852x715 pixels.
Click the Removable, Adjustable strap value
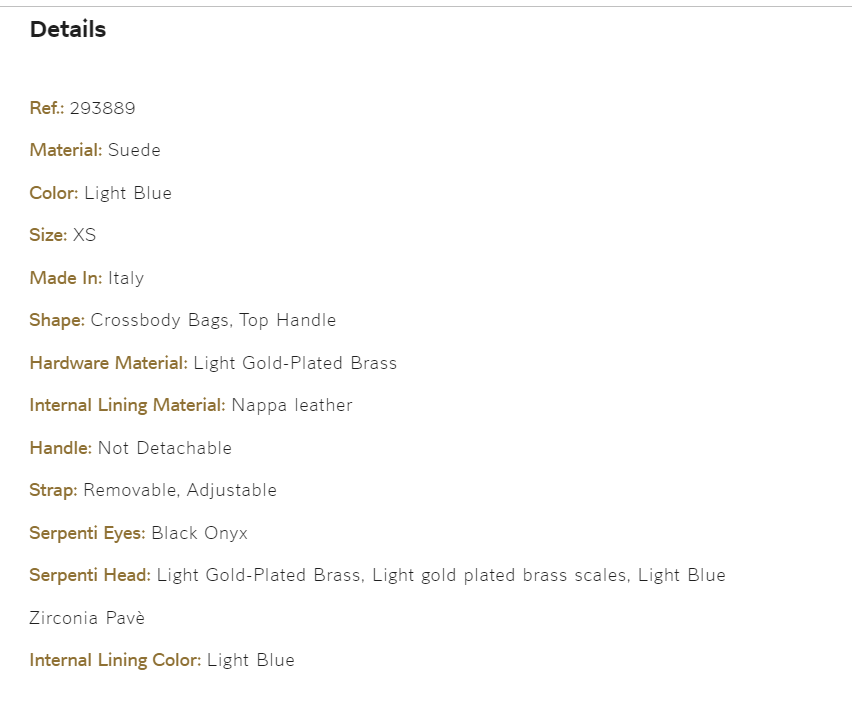coord(180,490)
